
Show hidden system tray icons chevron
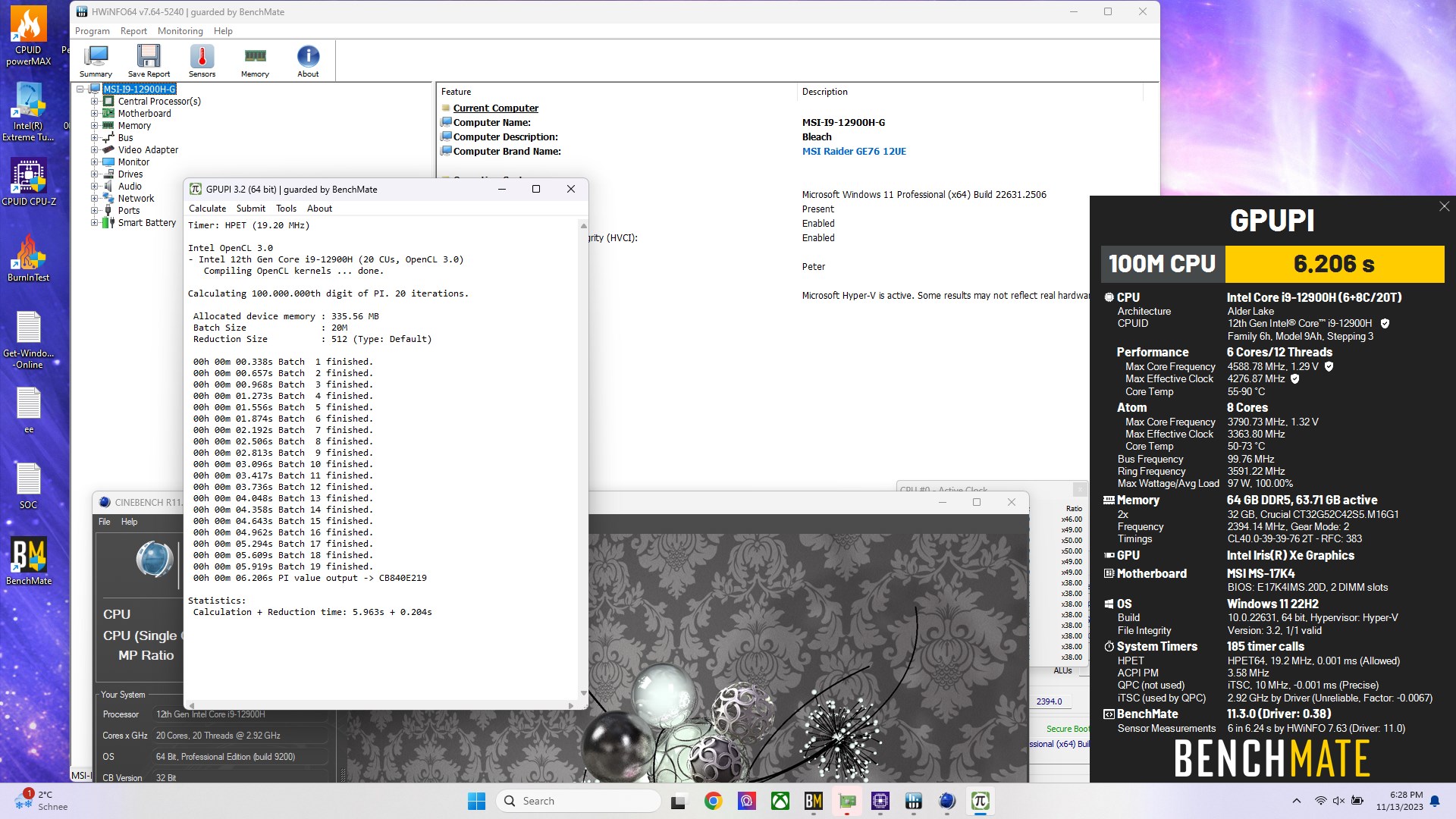click(x=1297, y=801)
